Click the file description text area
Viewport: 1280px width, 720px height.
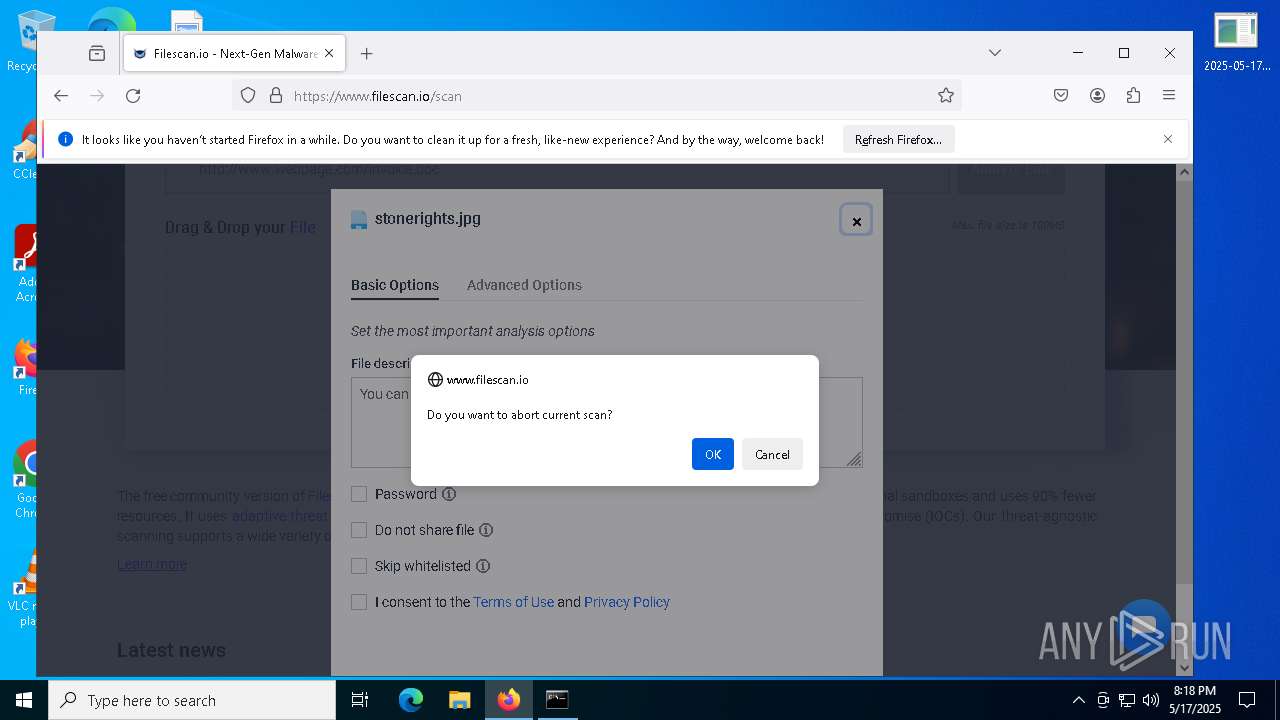(606, 422)
